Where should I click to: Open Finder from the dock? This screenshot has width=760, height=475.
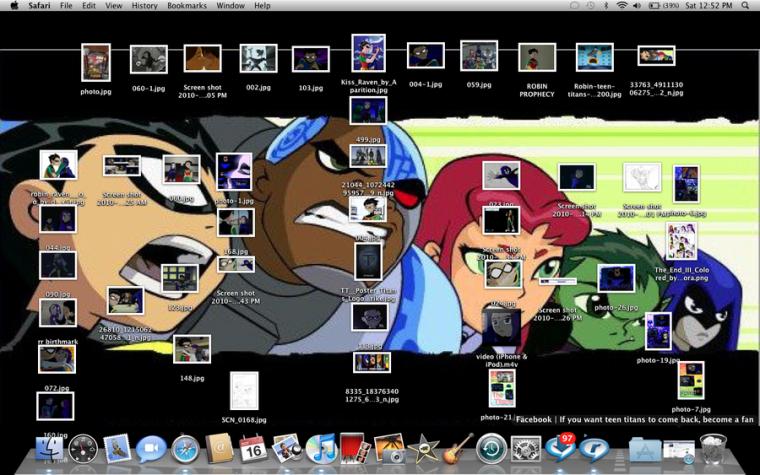pos(49,448)
